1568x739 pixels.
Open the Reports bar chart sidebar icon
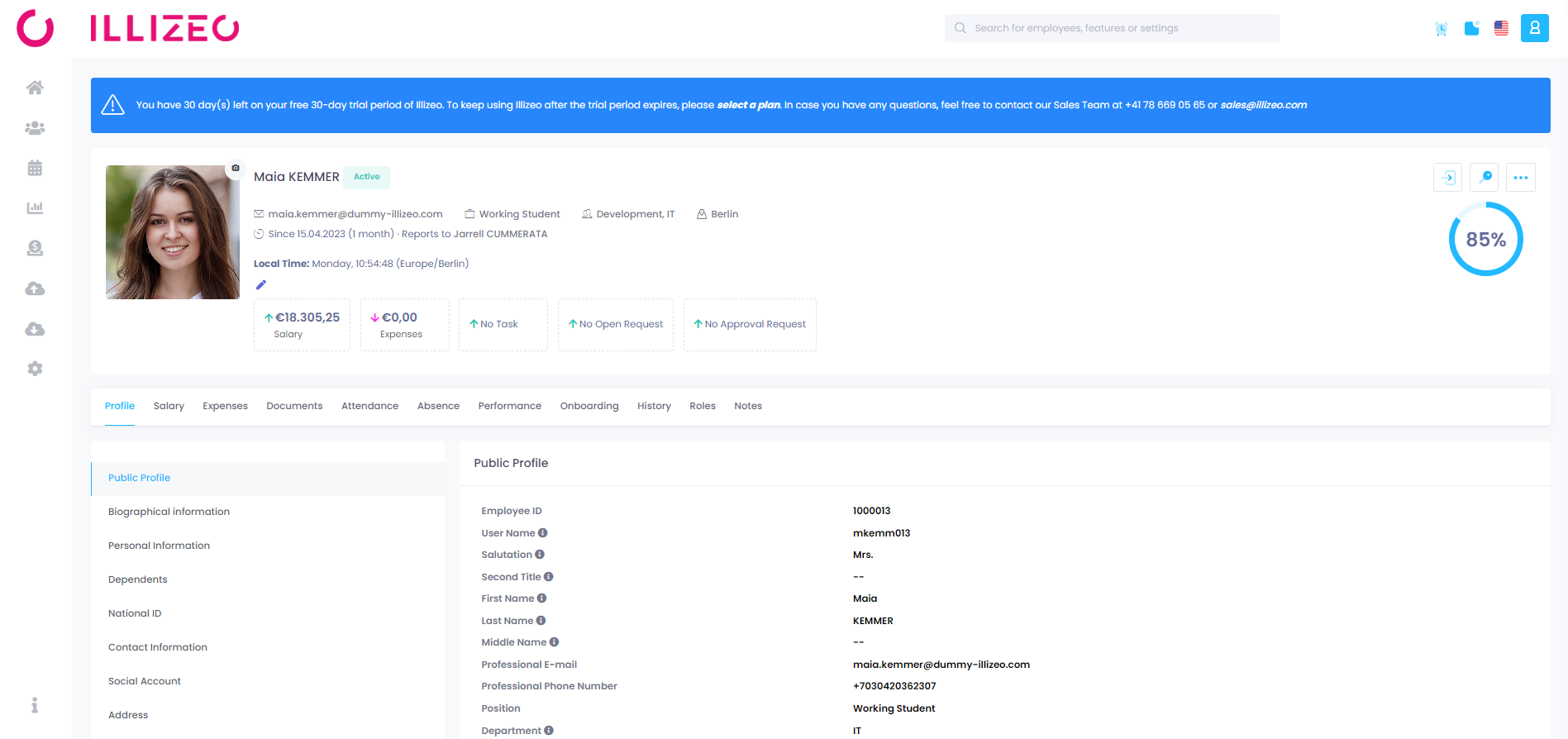[x=35, y=207]
